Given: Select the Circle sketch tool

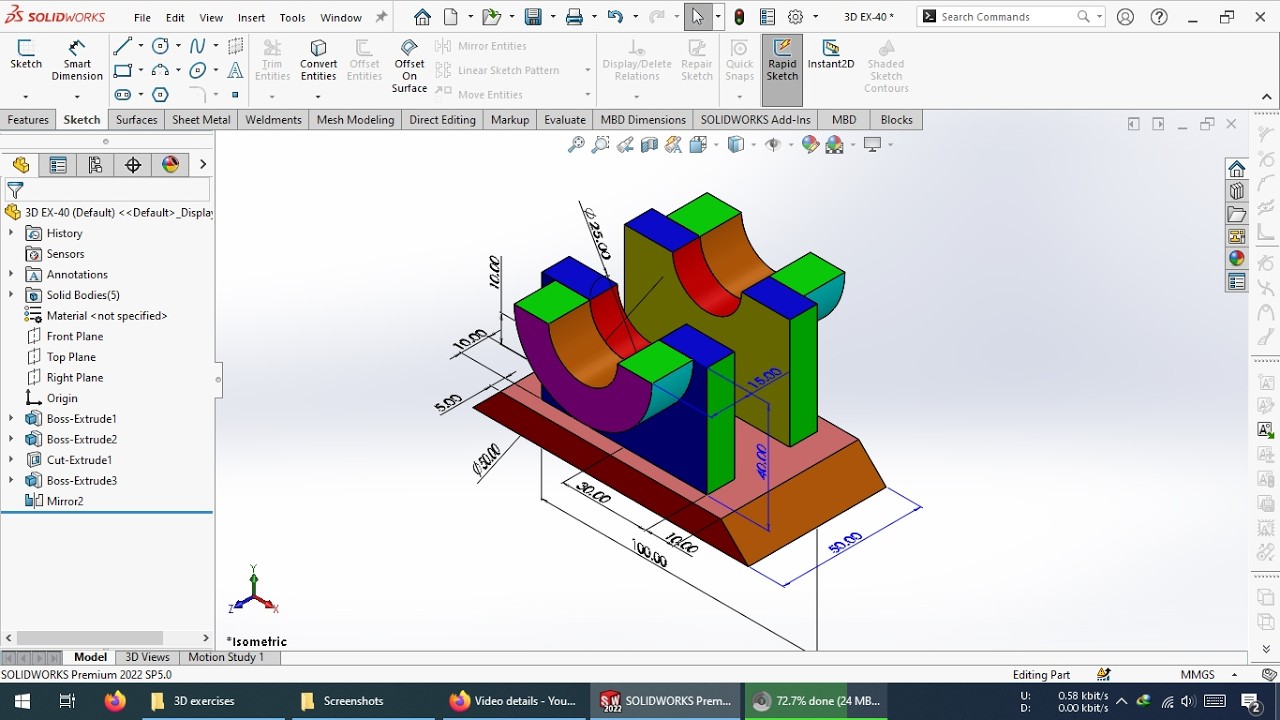Looking at the screenshot, I should (x=160, y=46).
